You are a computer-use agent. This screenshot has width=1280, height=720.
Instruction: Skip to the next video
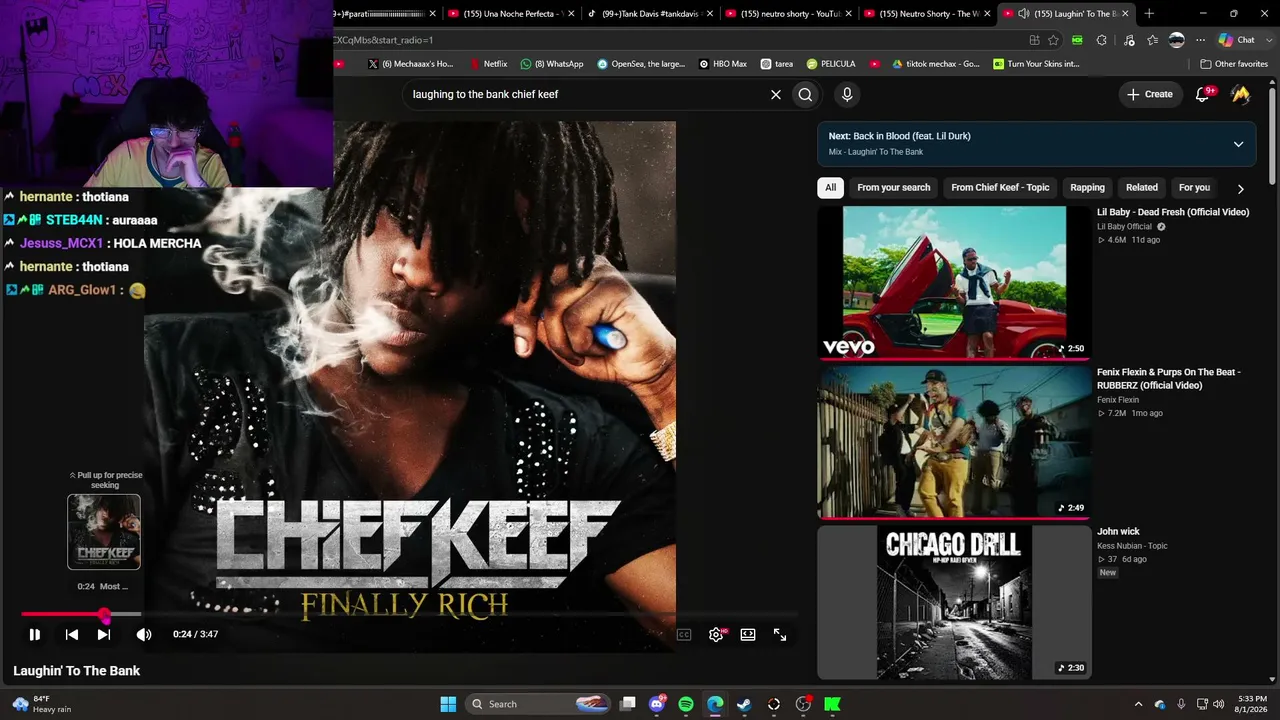coord(104,634)
